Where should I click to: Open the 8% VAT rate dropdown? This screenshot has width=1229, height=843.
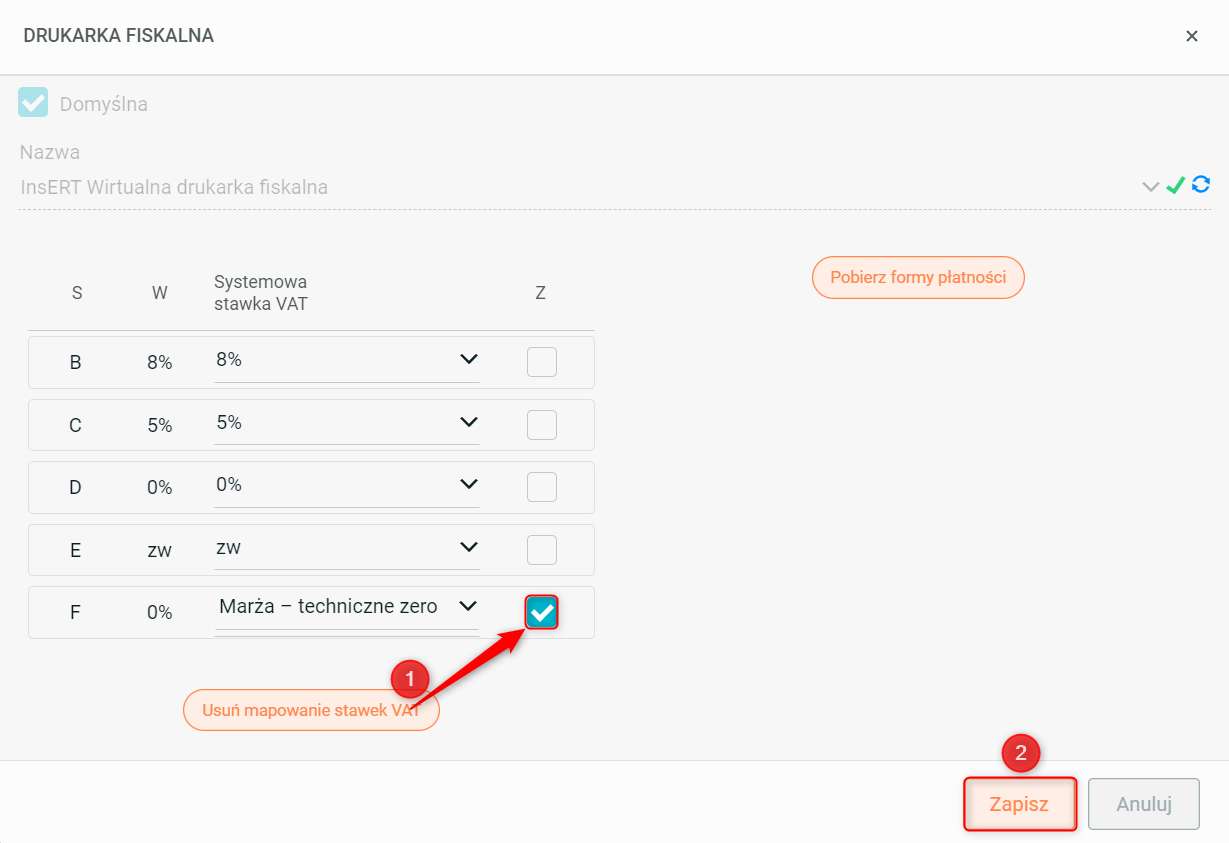pyautogui.click(x=468, y=359)
